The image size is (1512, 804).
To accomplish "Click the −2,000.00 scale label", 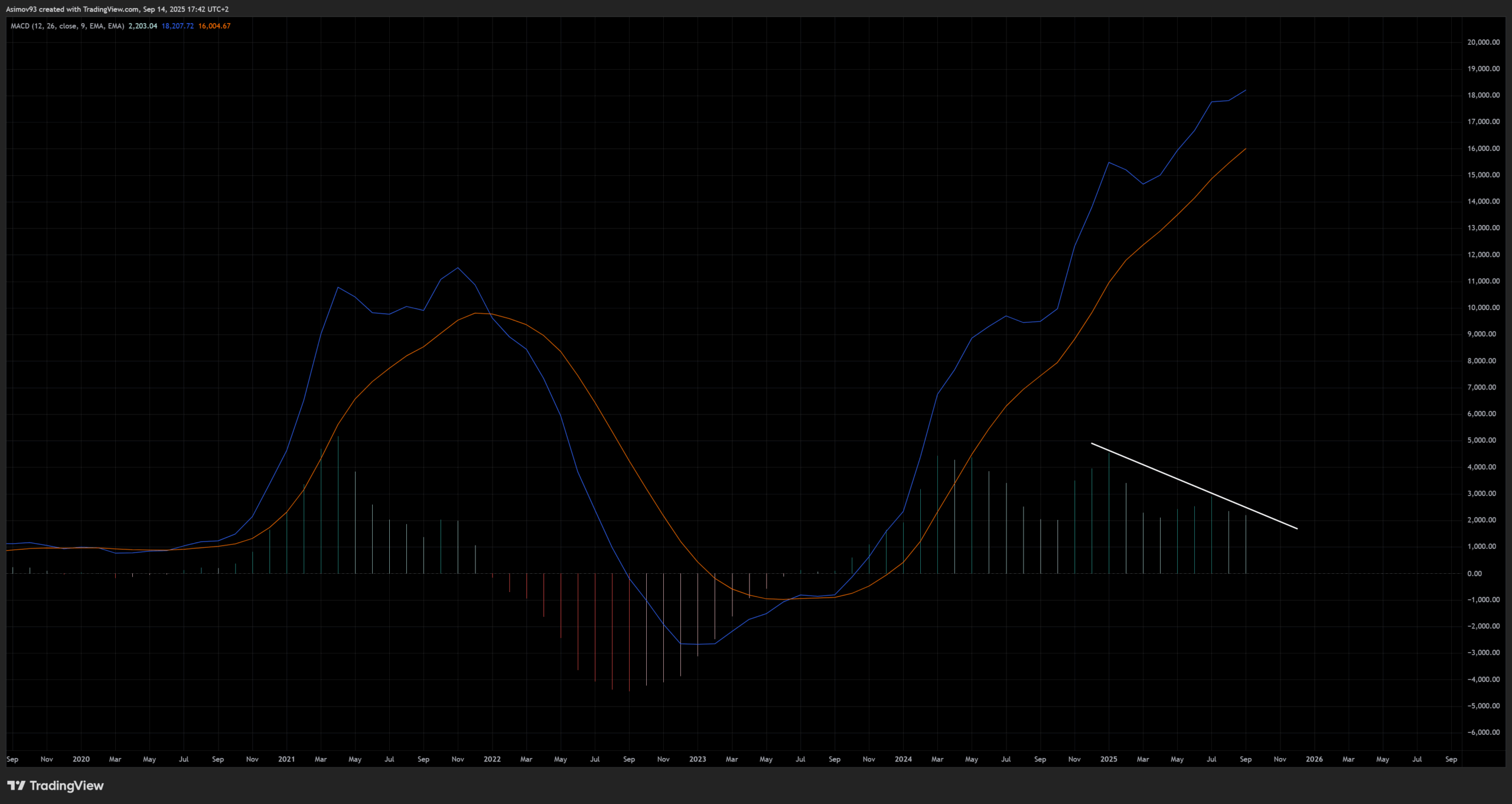I will (1483, 626).
